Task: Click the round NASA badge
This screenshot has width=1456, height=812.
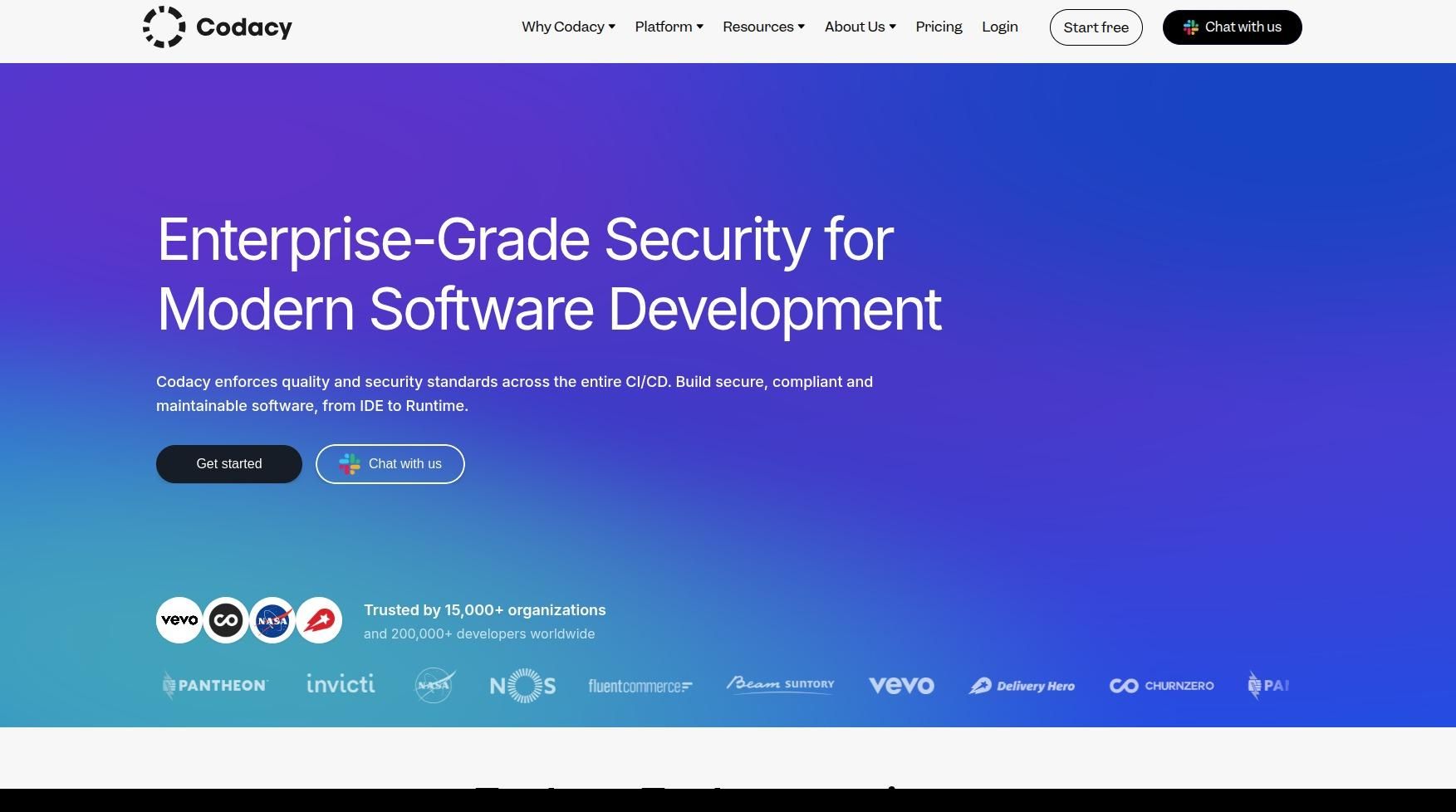Action: pyautogui.click(x=272, y=620)
